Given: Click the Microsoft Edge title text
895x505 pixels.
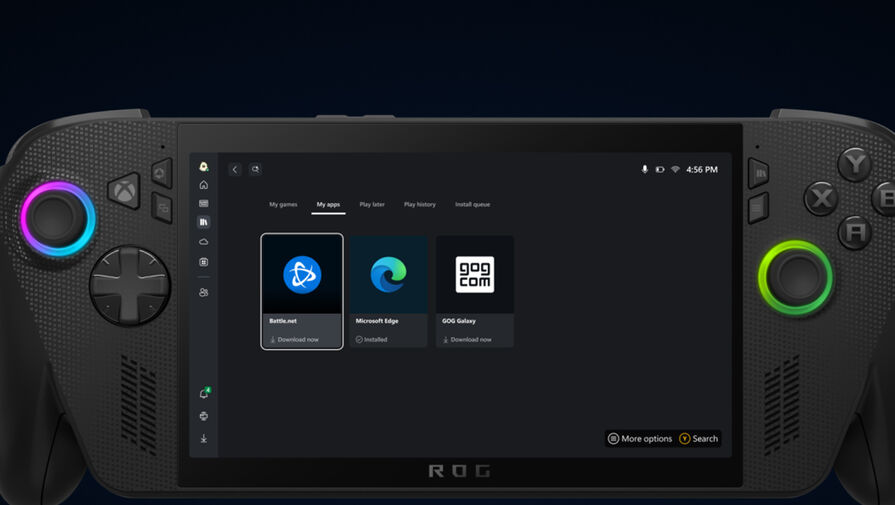Looking at the screenshot, I should (377, 321).
